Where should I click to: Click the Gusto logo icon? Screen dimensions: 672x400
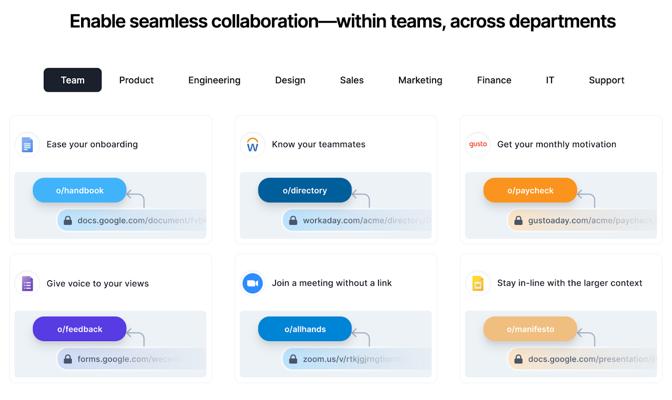pos(478,144)
